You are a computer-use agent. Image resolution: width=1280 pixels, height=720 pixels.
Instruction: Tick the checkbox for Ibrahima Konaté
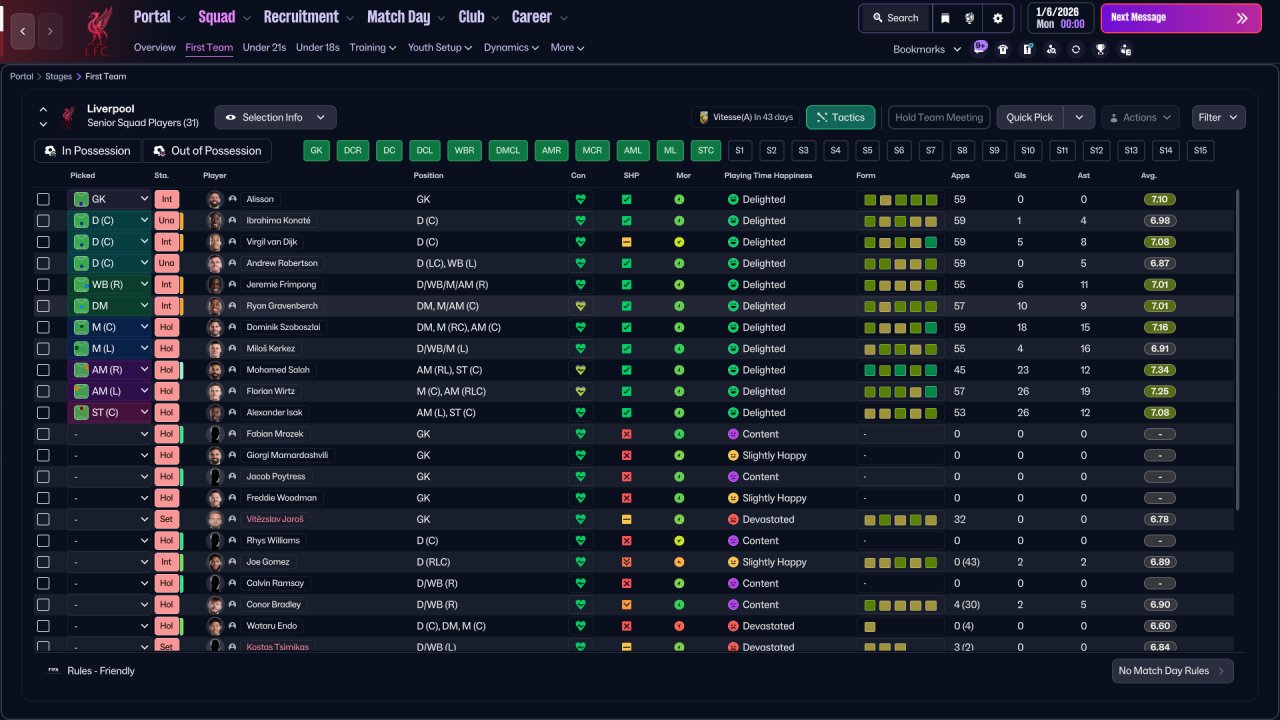pos(43,221)
